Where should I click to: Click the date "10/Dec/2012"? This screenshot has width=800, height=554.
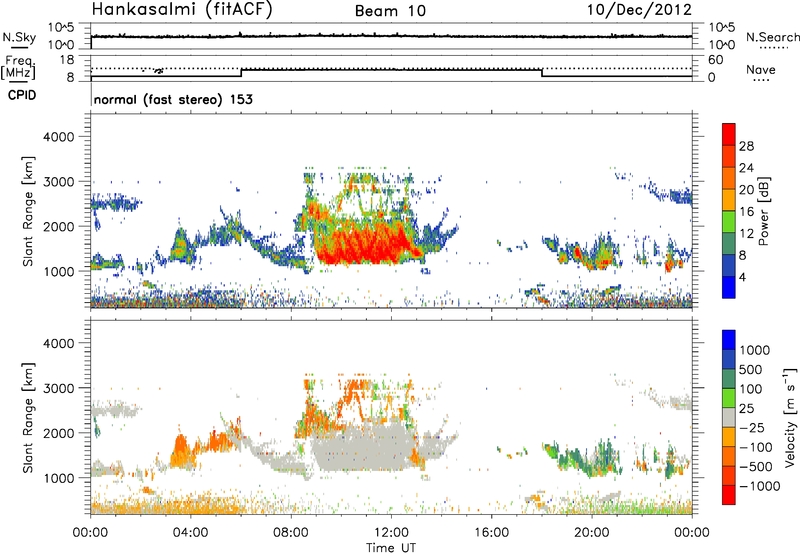[639, 9]
